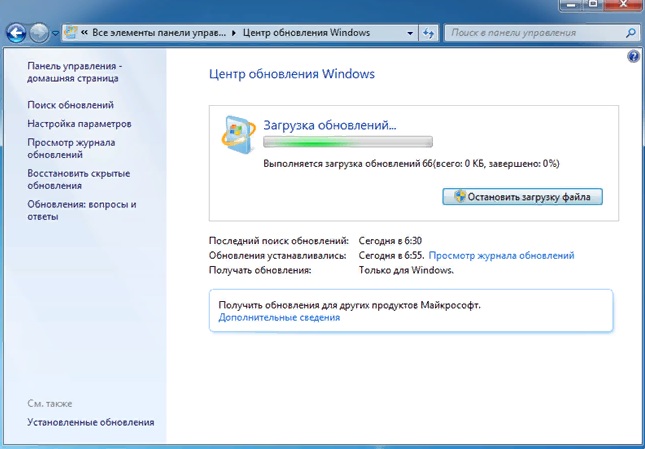Click the Остановить загрузку файла button
This screenshot has width=645, height=449.
click(522, 197)
